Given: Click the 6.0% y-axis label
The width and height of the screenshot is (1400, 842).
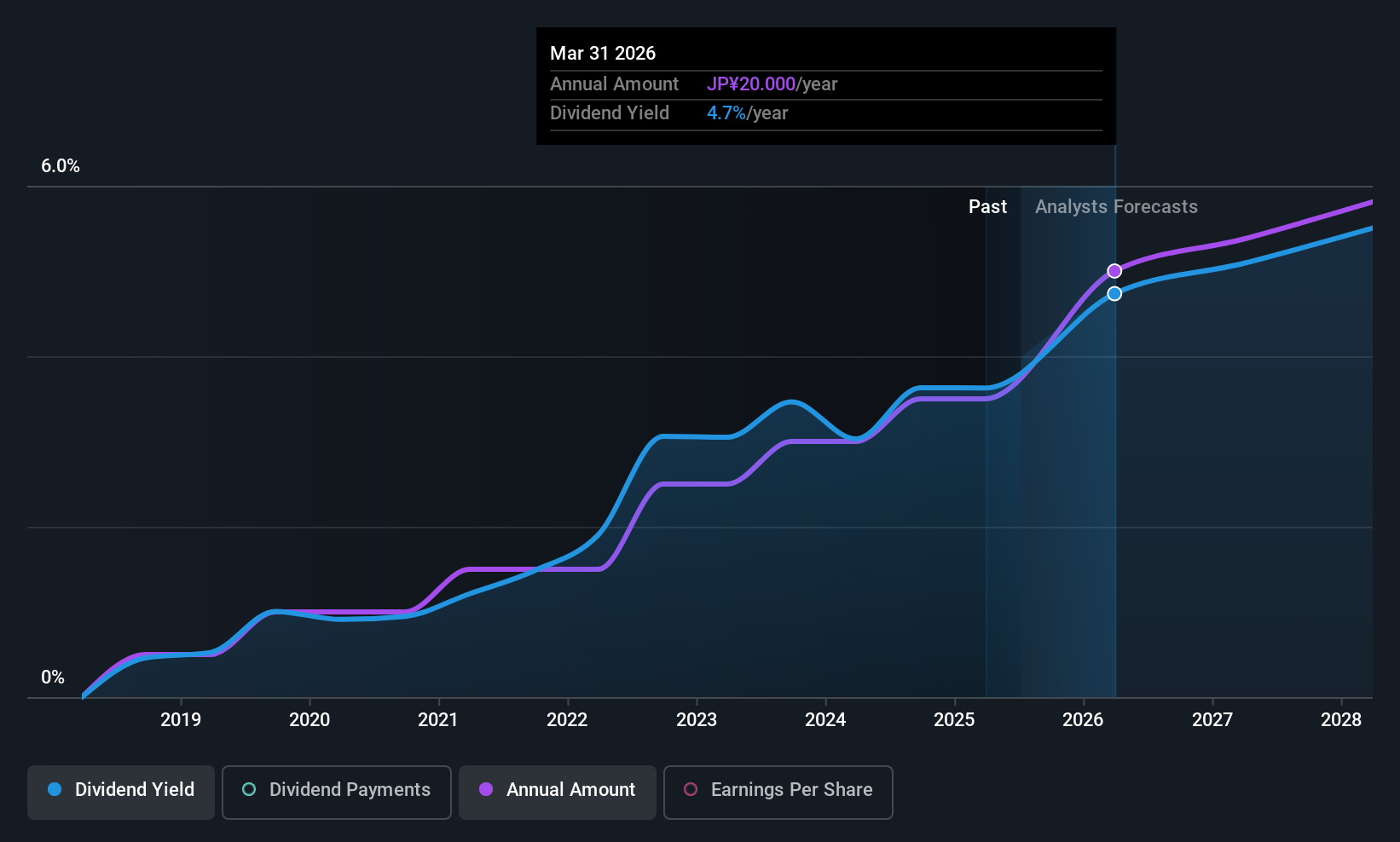Looking at the screenshot, I should [x=61, y=166].
